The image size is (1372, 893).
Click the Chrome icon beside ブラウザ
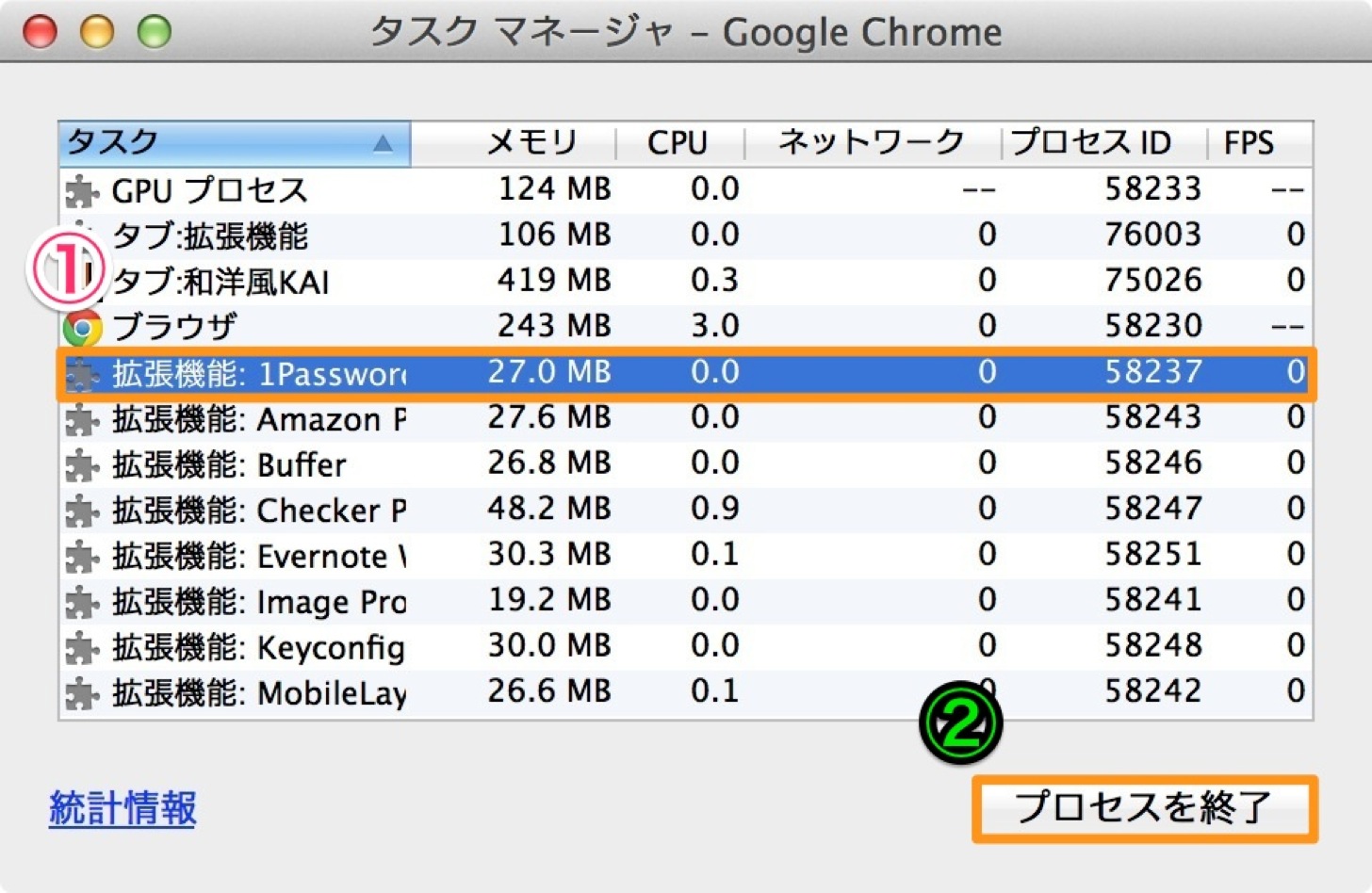[82, 328]
